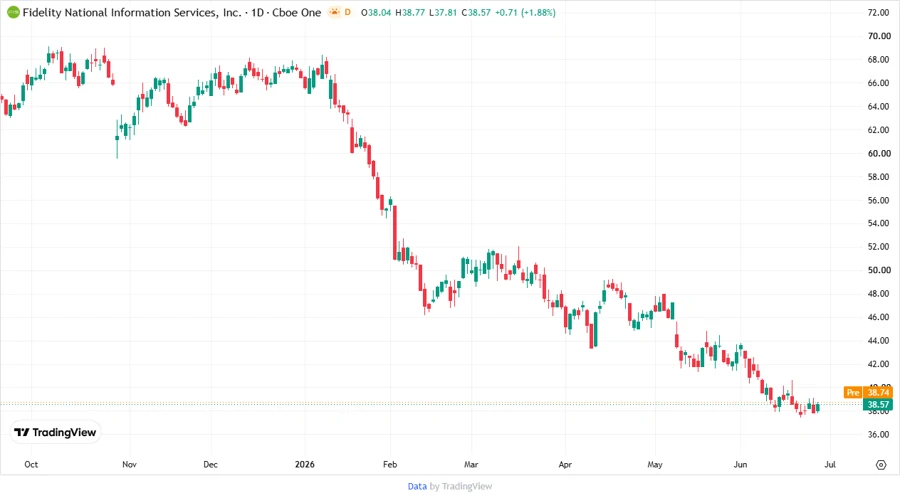Screen dimensions: 900x498
Task: Click the H38.77 high value
Action: pos(410,13)
